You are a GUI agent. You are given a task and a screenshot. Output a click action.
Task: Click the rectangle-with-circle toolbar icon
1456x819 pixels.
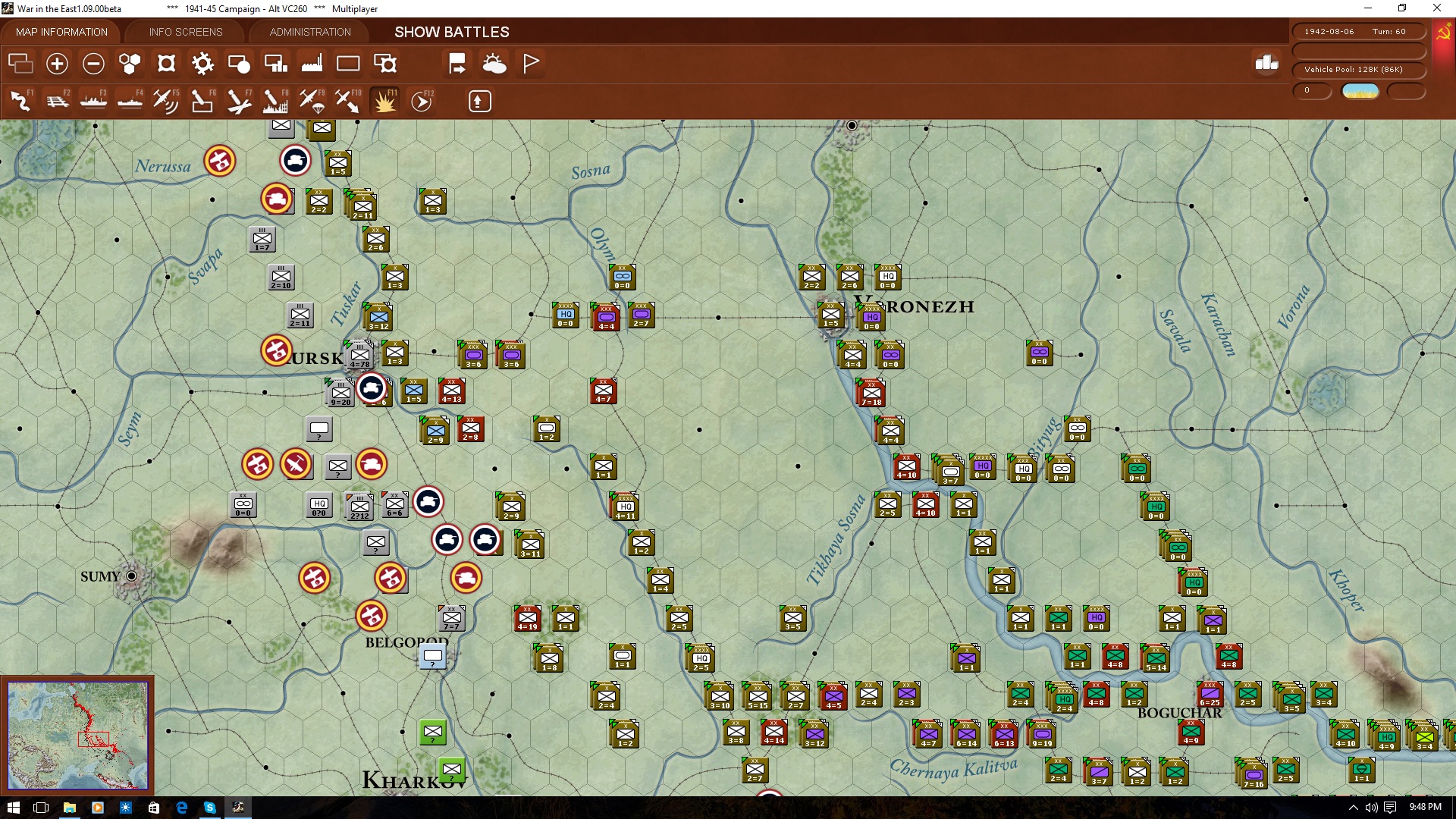coord(239,64)
